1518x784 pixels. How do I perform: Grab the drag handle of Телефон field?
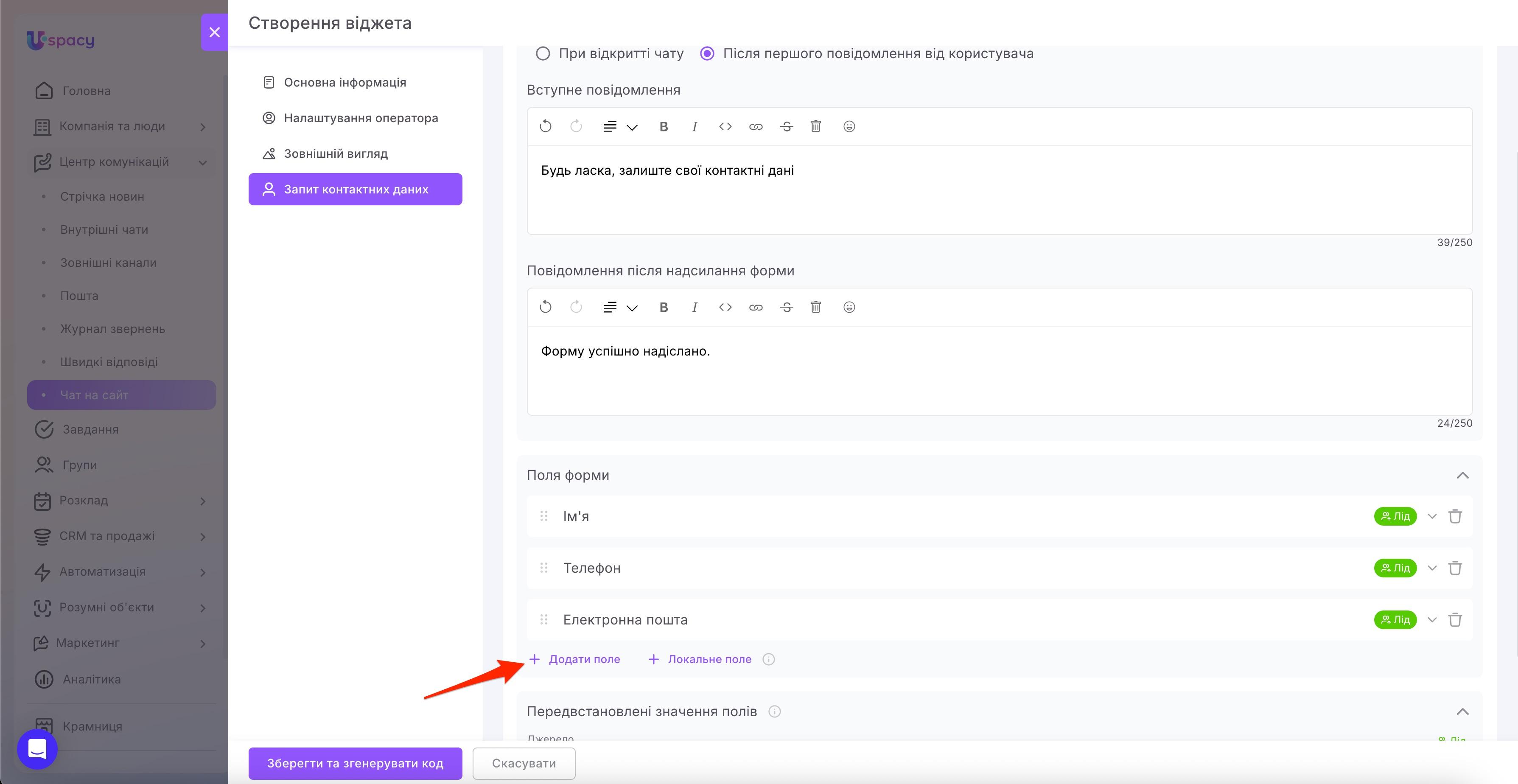tap(544, 568)
